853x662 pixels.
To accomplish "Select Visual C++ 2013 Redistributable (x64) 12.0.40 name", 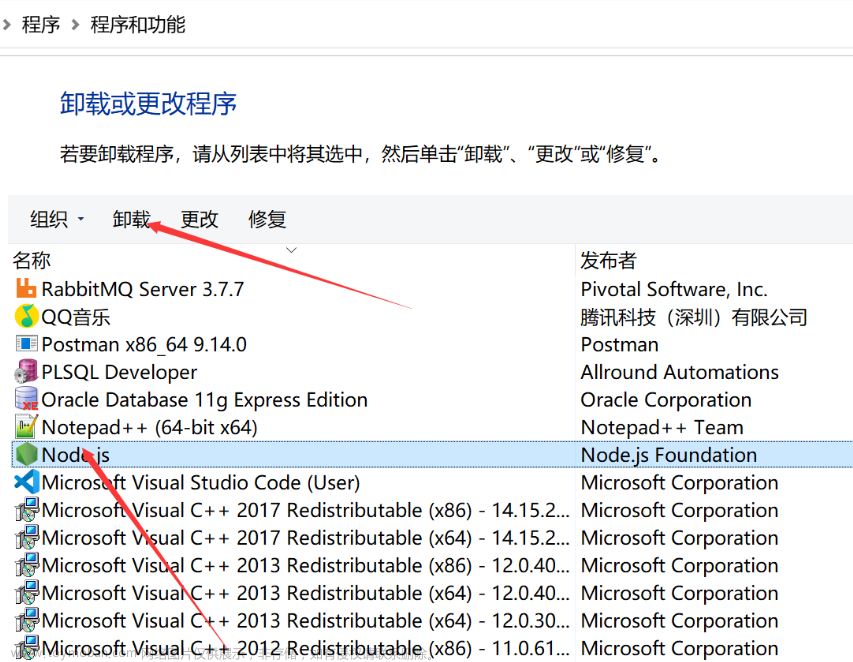I will [x=305, y=593].
